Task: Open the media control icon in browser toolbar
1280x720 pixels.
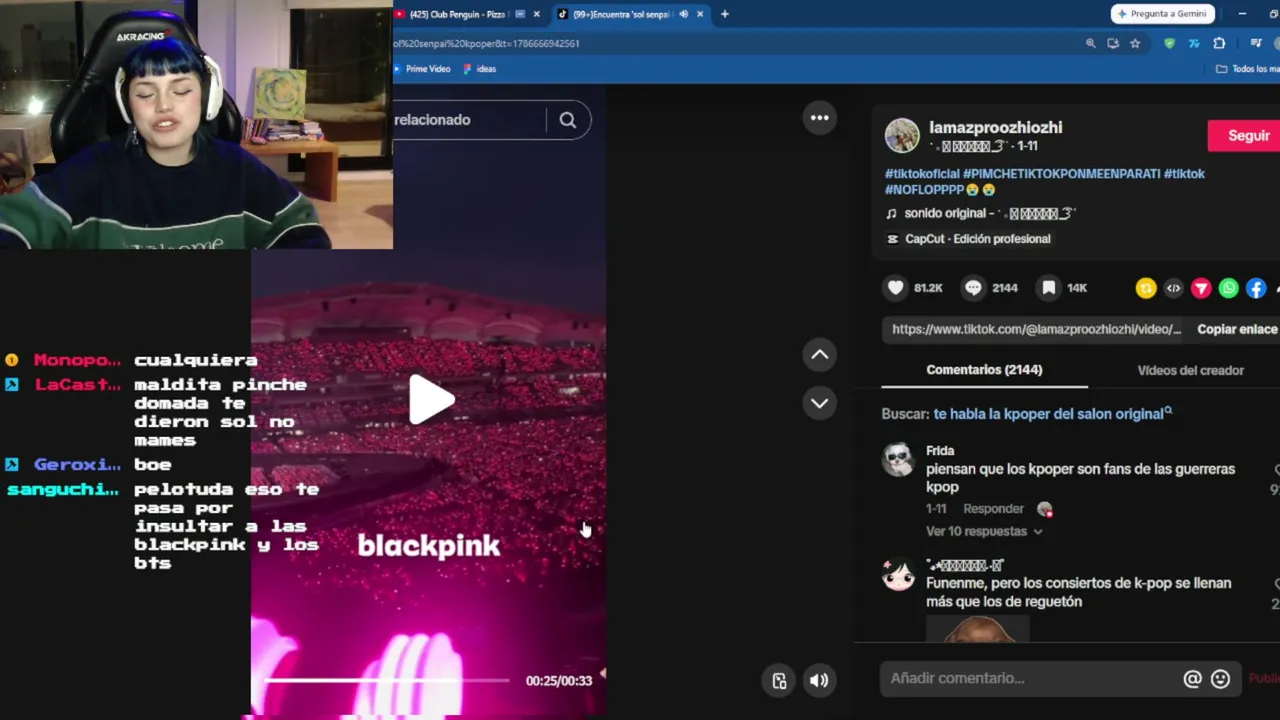Action: click(x=1256, y=44)
